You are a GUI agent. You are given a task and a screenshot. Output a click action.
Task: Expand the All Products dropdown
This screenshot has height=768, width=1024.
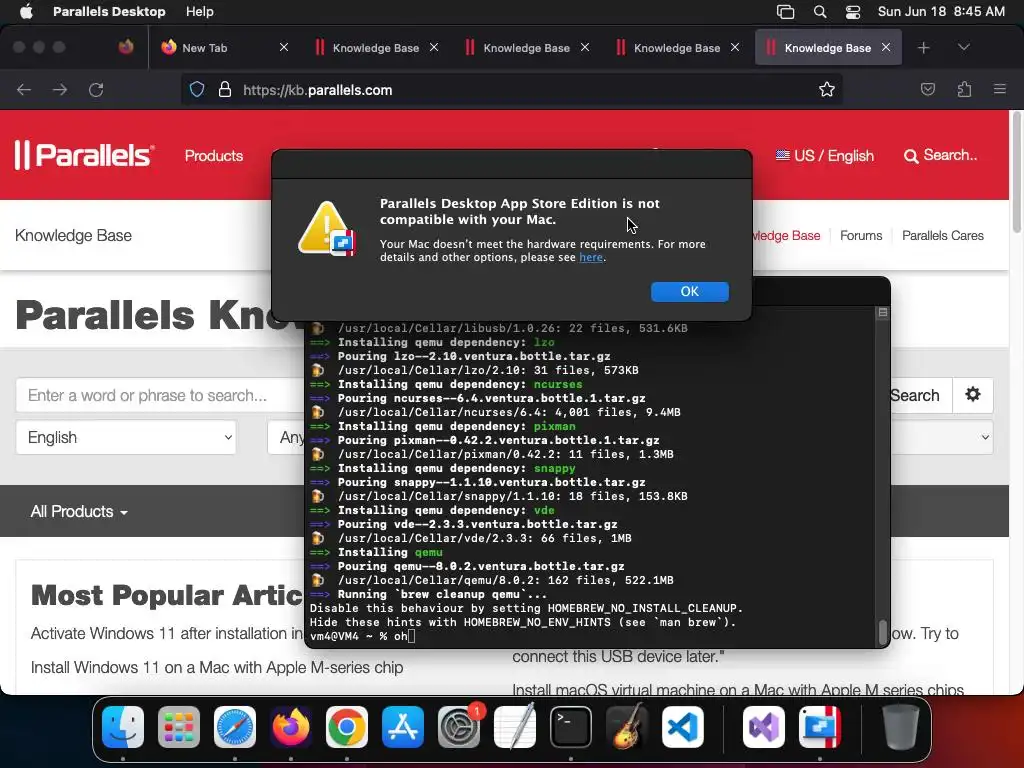[79, 511]
